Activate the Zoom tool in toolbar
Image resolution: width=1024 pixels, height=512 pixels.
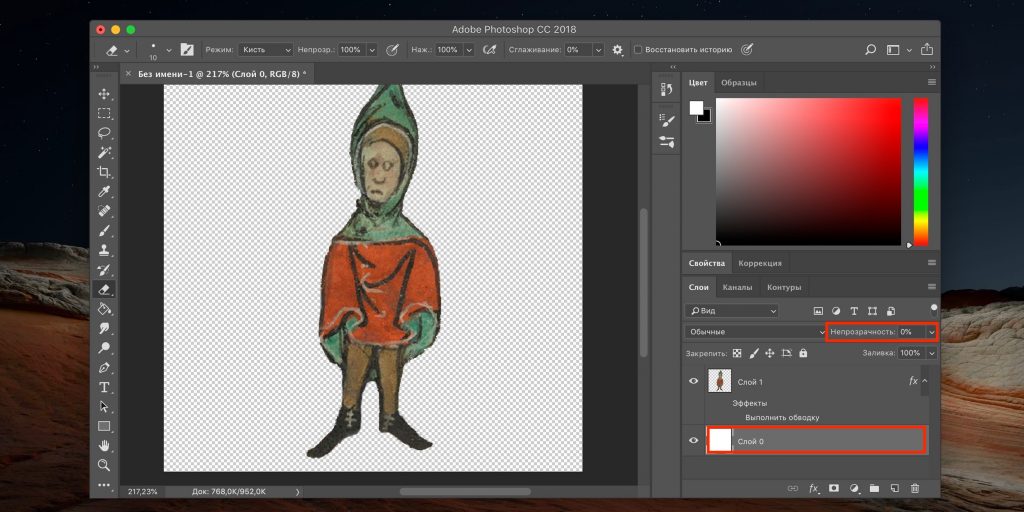pos(104,465)
